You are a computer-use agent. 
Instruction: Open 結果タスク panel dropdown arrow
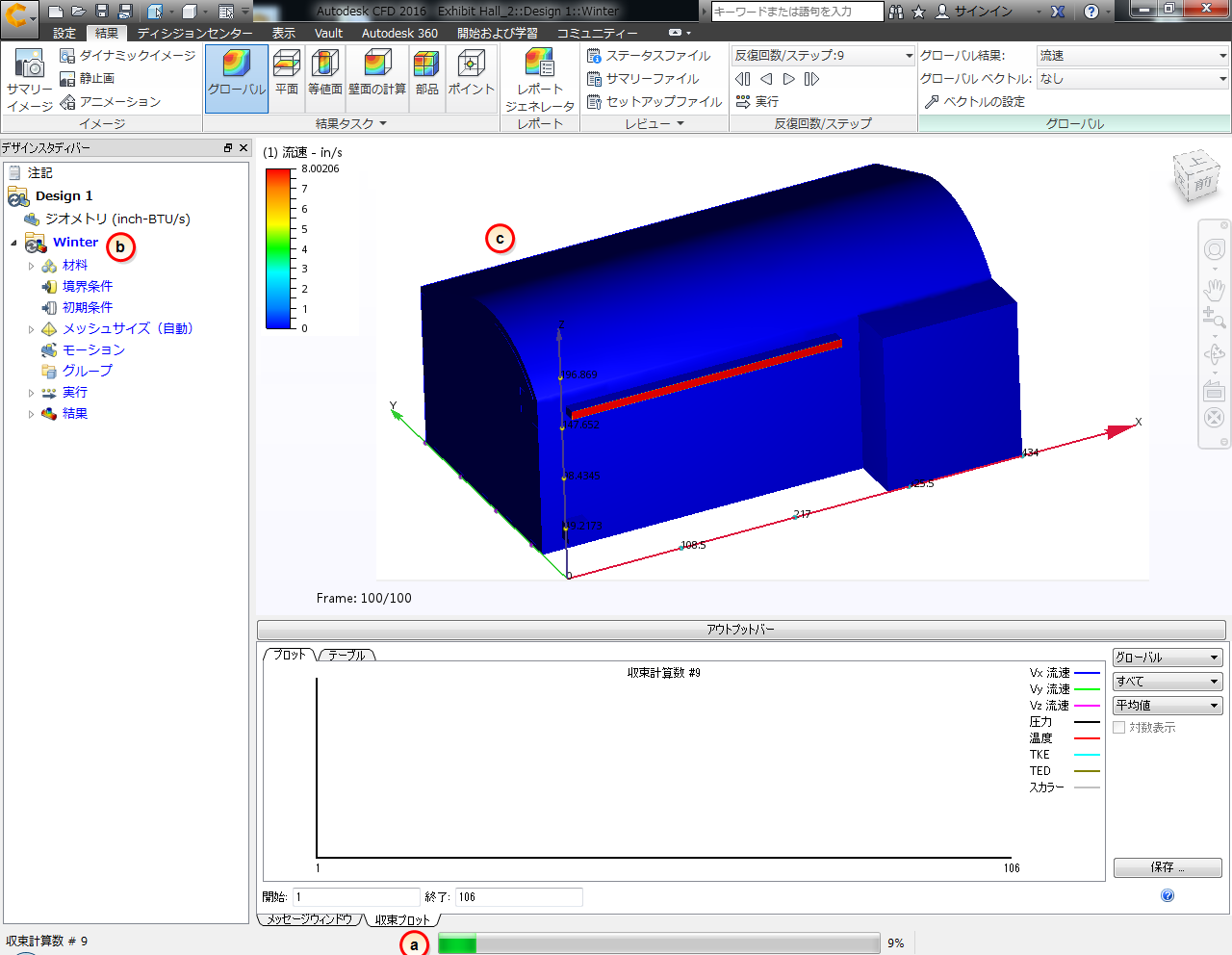[383, 123]
